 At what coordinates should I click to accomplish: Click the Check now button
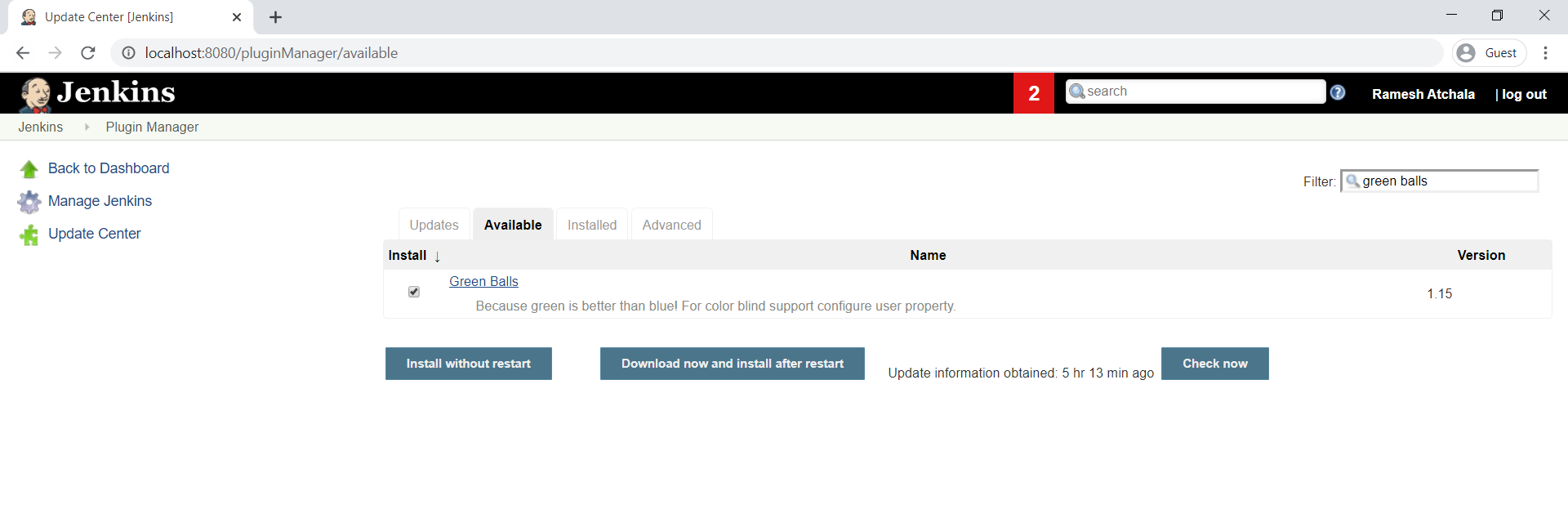click(x=1215, y=364)
